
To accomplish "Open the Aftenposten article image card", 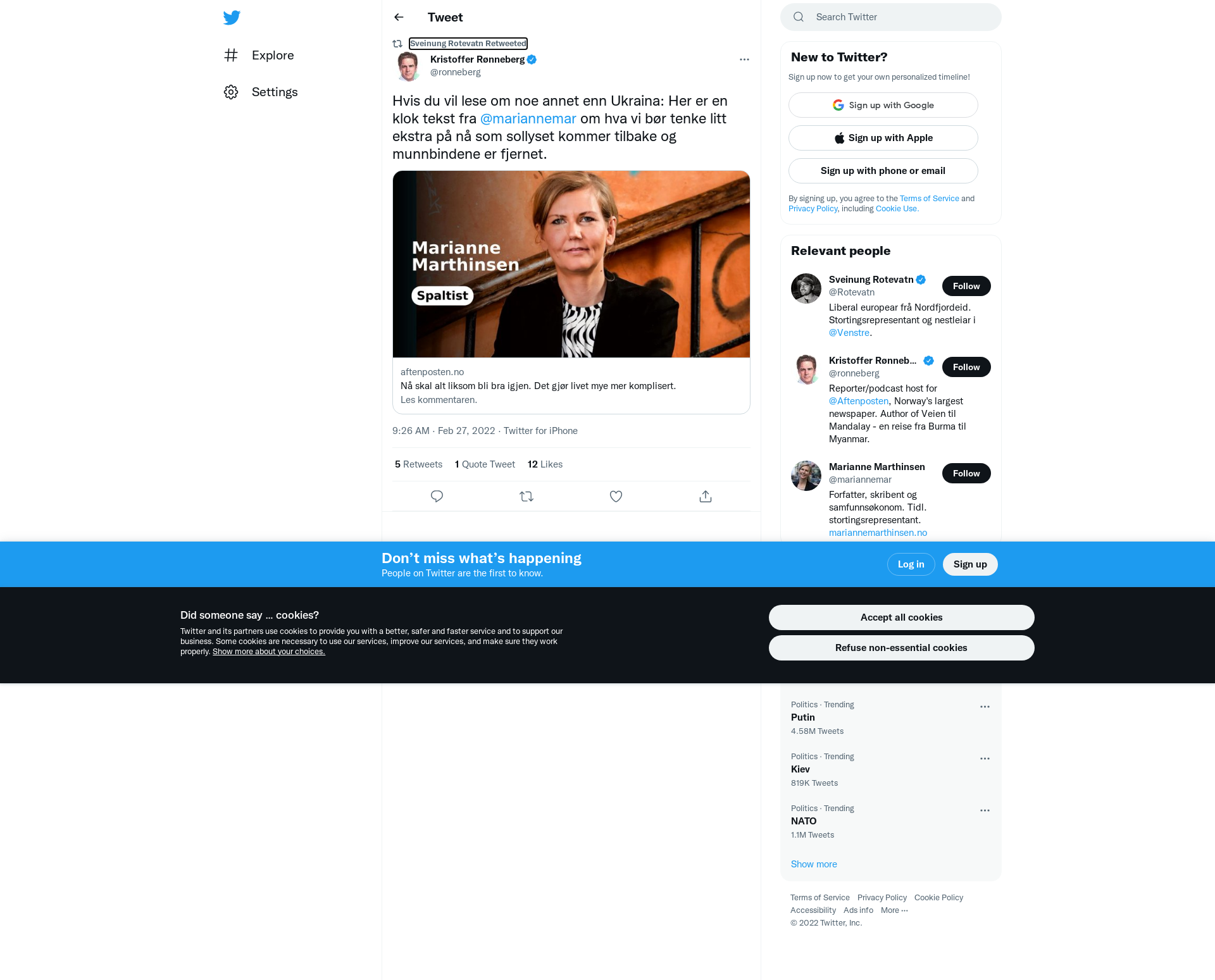I will click(571, 264).
